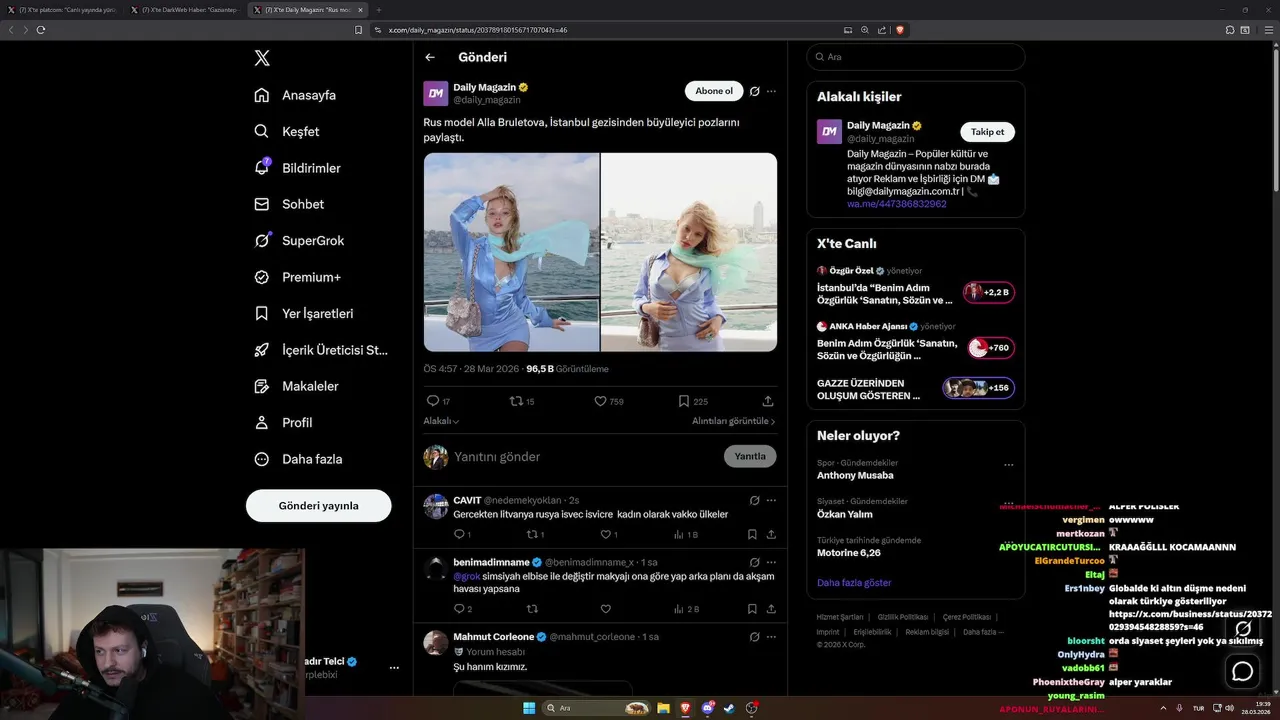Screen dimensions: 1280x720
Task: Click repost icon showing 15
Action: pos(516,401)
